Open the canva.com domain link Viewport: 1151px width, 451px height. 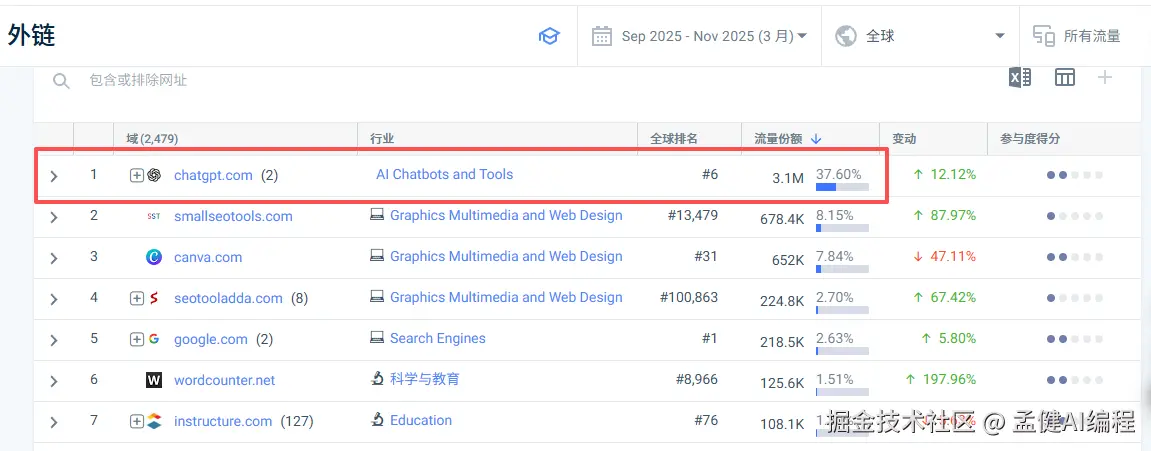pos(208,257)
